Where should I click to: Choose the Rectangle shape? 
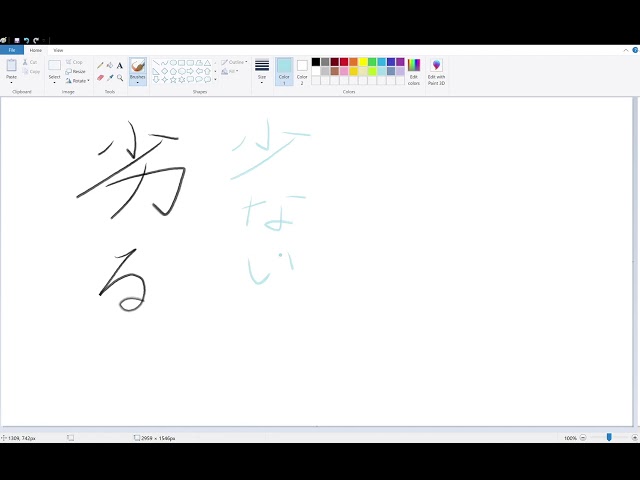coord(182,63)
